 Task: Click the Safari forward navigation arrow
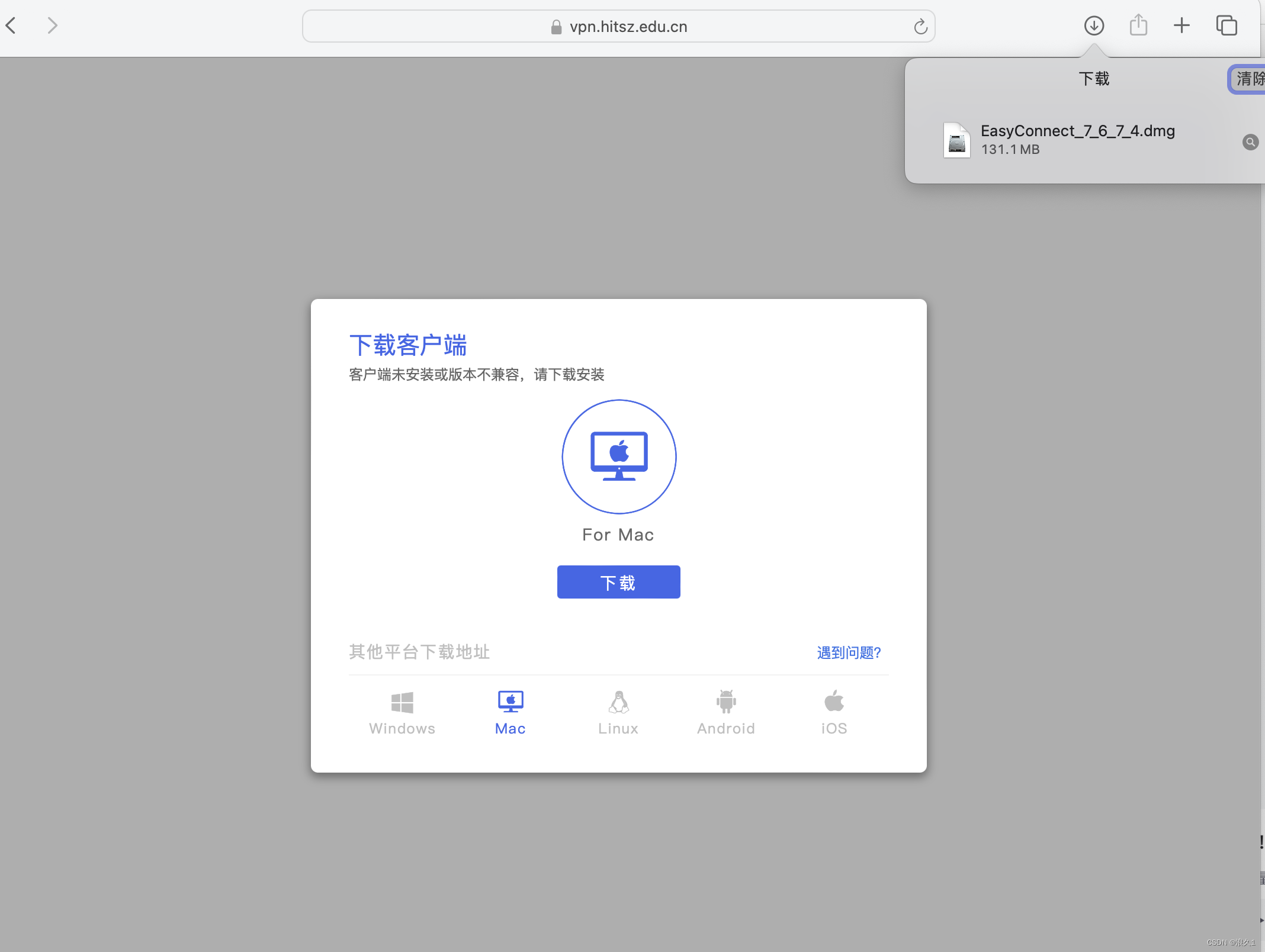pos(52,25)
